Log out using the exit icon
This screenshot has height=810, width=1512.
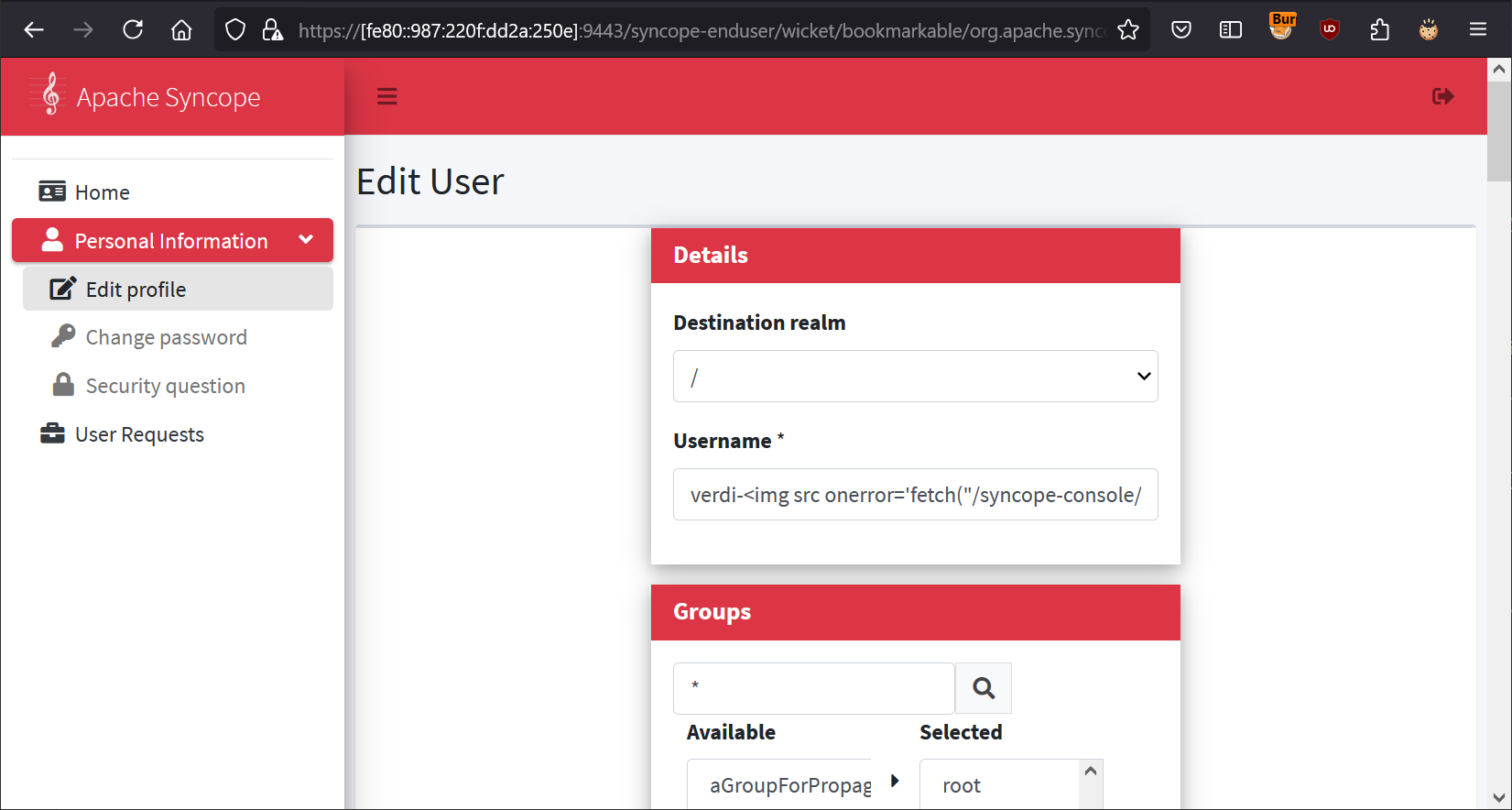[1443, 96]
